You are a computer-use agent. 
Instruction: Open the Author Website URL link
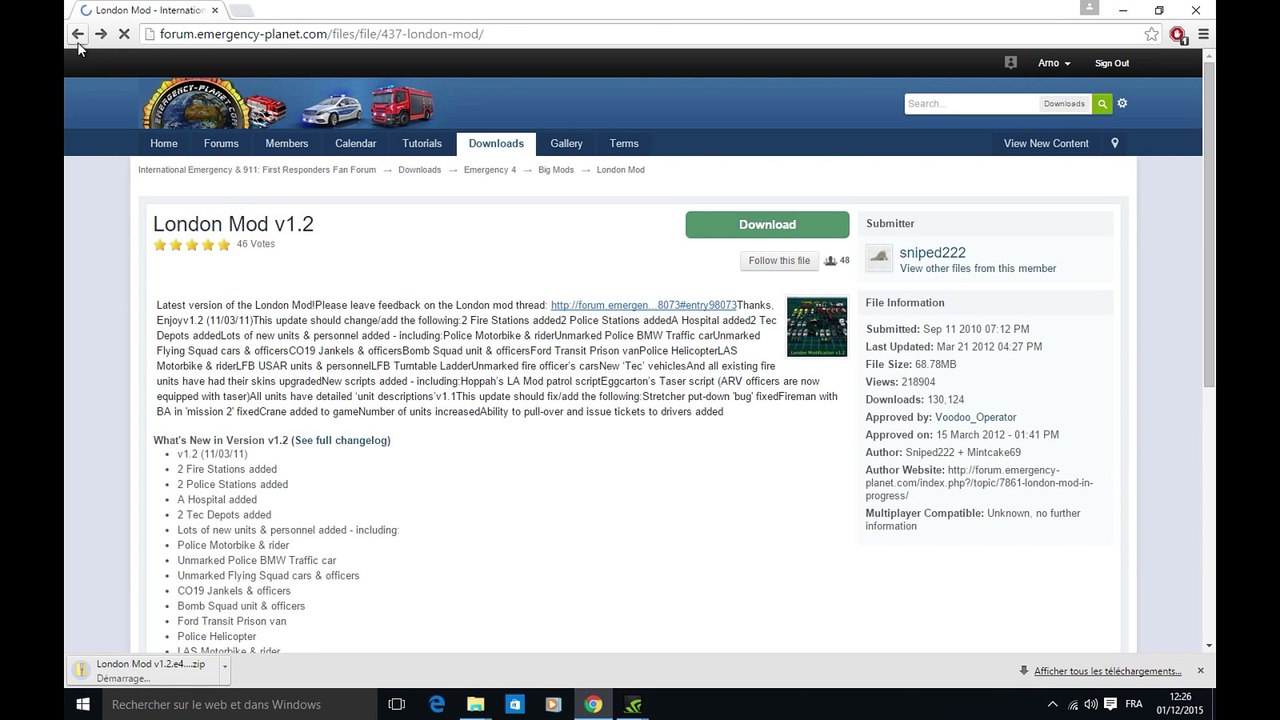coord(979,483)
